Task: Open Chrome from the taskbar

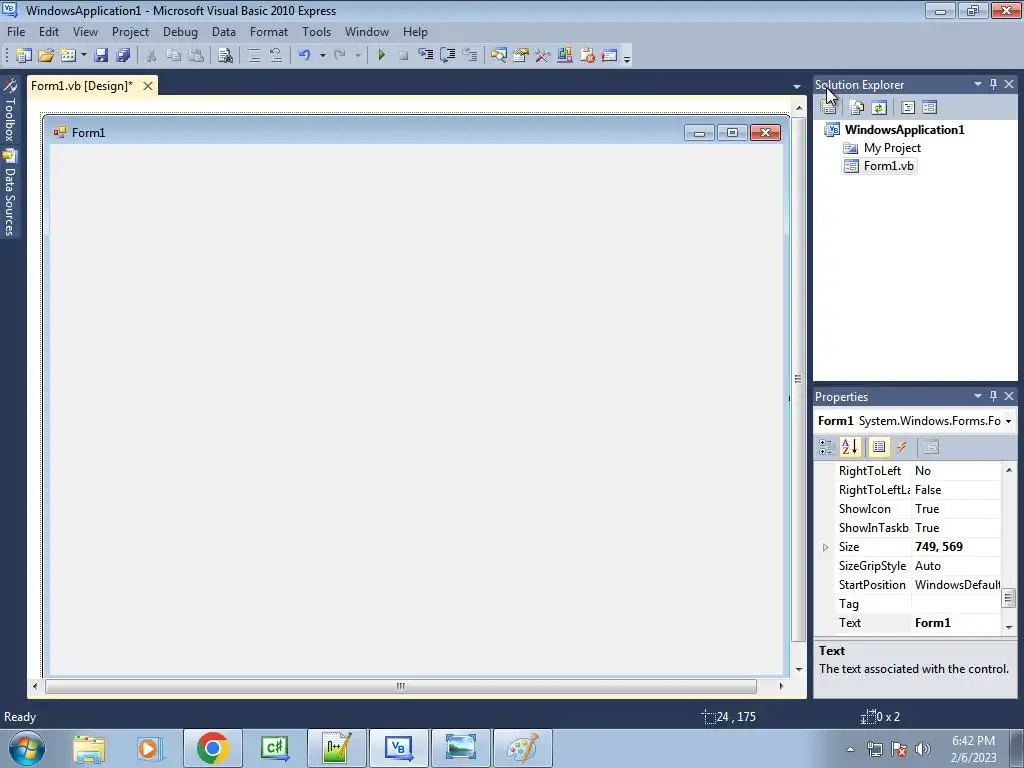Action: [x=212, y=748]
